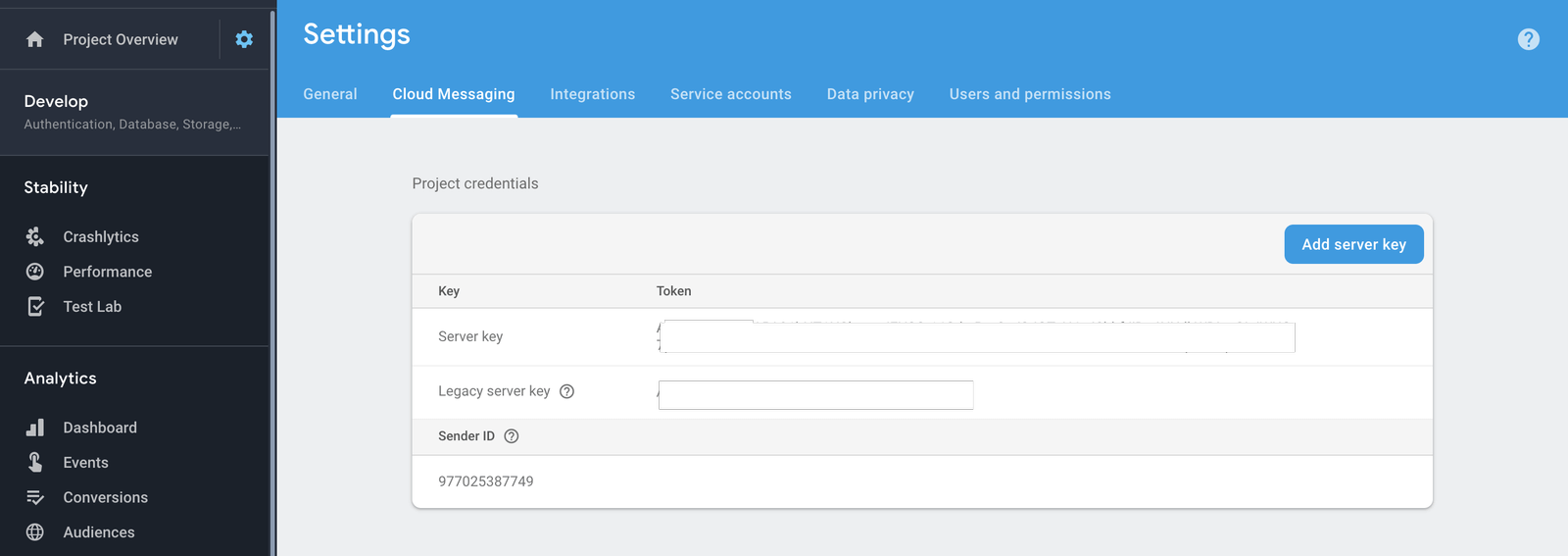Click the Dashboard bar chart icon
1568x556 pixels.
coord(35,428)
